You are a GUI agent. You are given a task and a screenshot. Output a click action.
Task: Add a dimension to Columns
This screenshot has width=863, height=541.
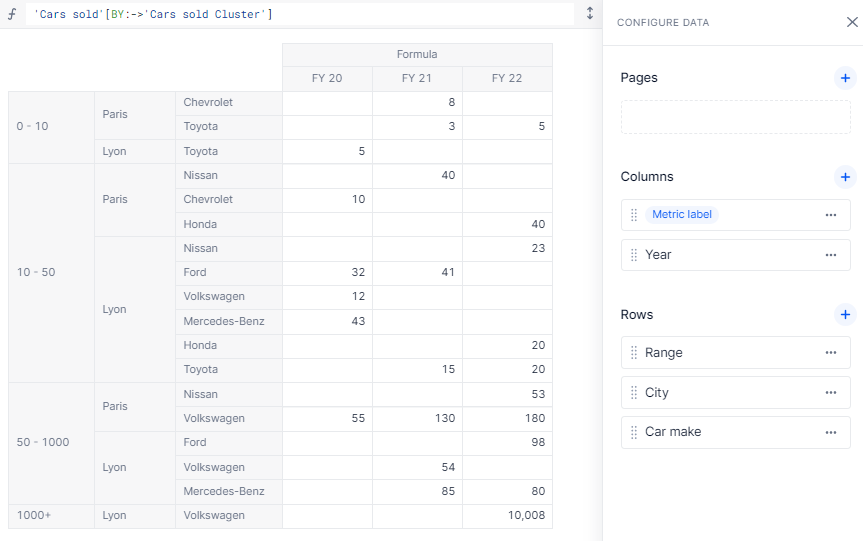[845, 177]
